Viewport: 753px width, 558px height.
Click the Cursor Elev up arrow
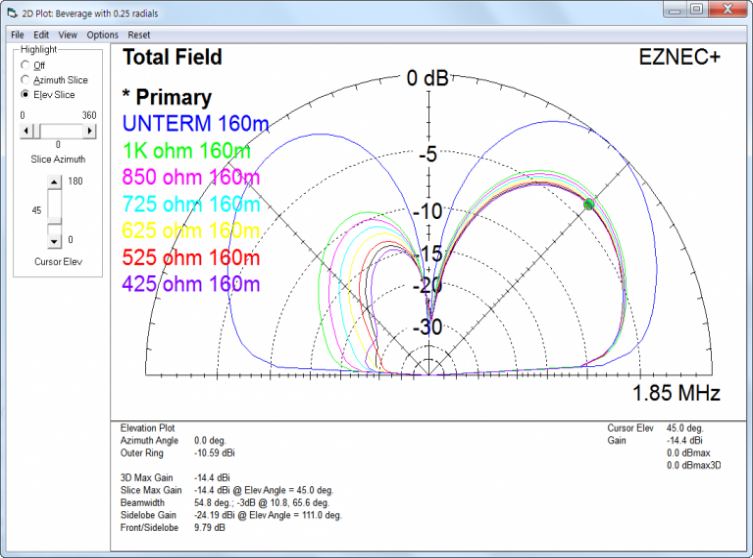(x=55, y=181)
